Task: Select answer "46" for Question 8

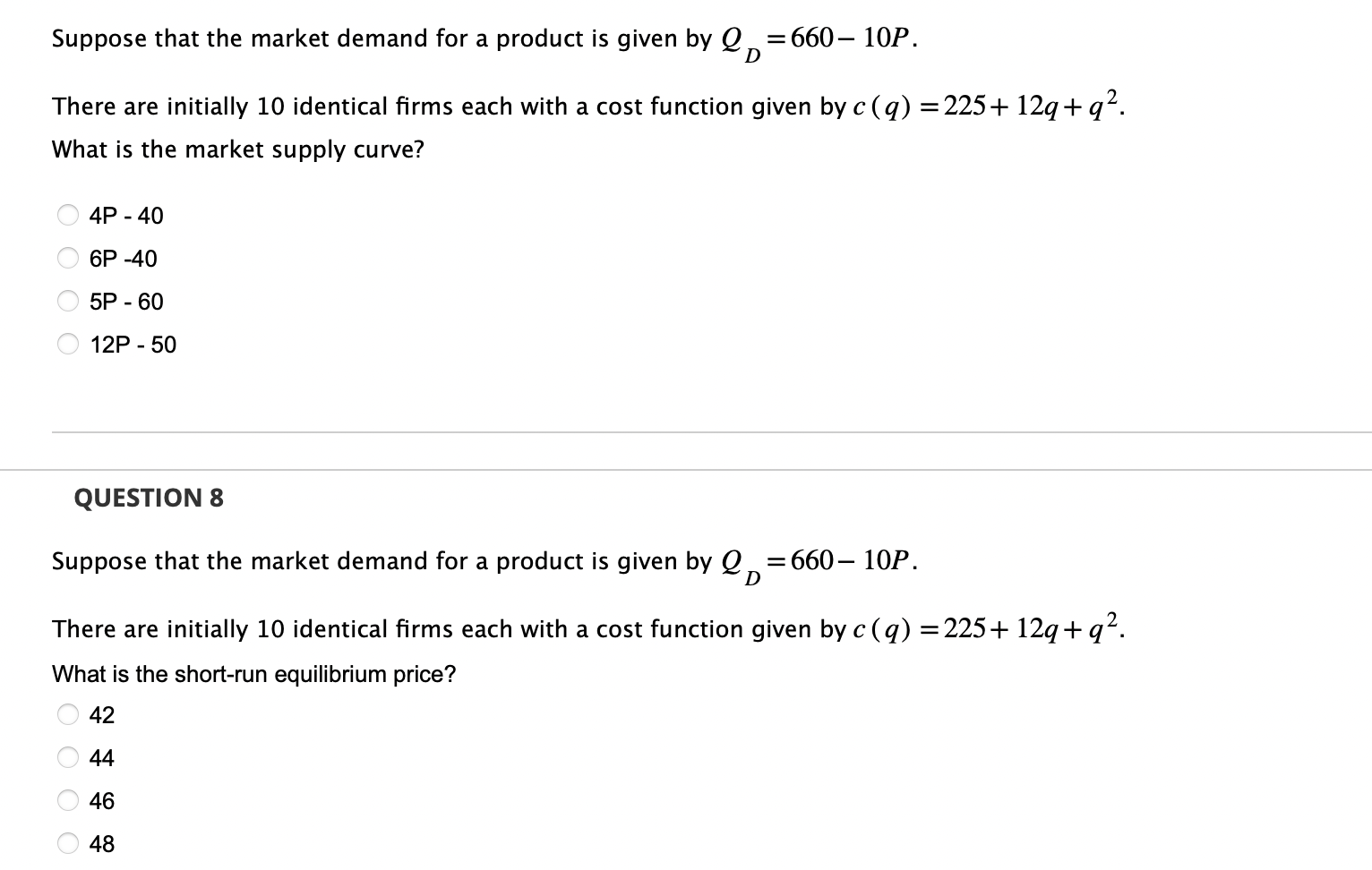Action: (67, 799)
